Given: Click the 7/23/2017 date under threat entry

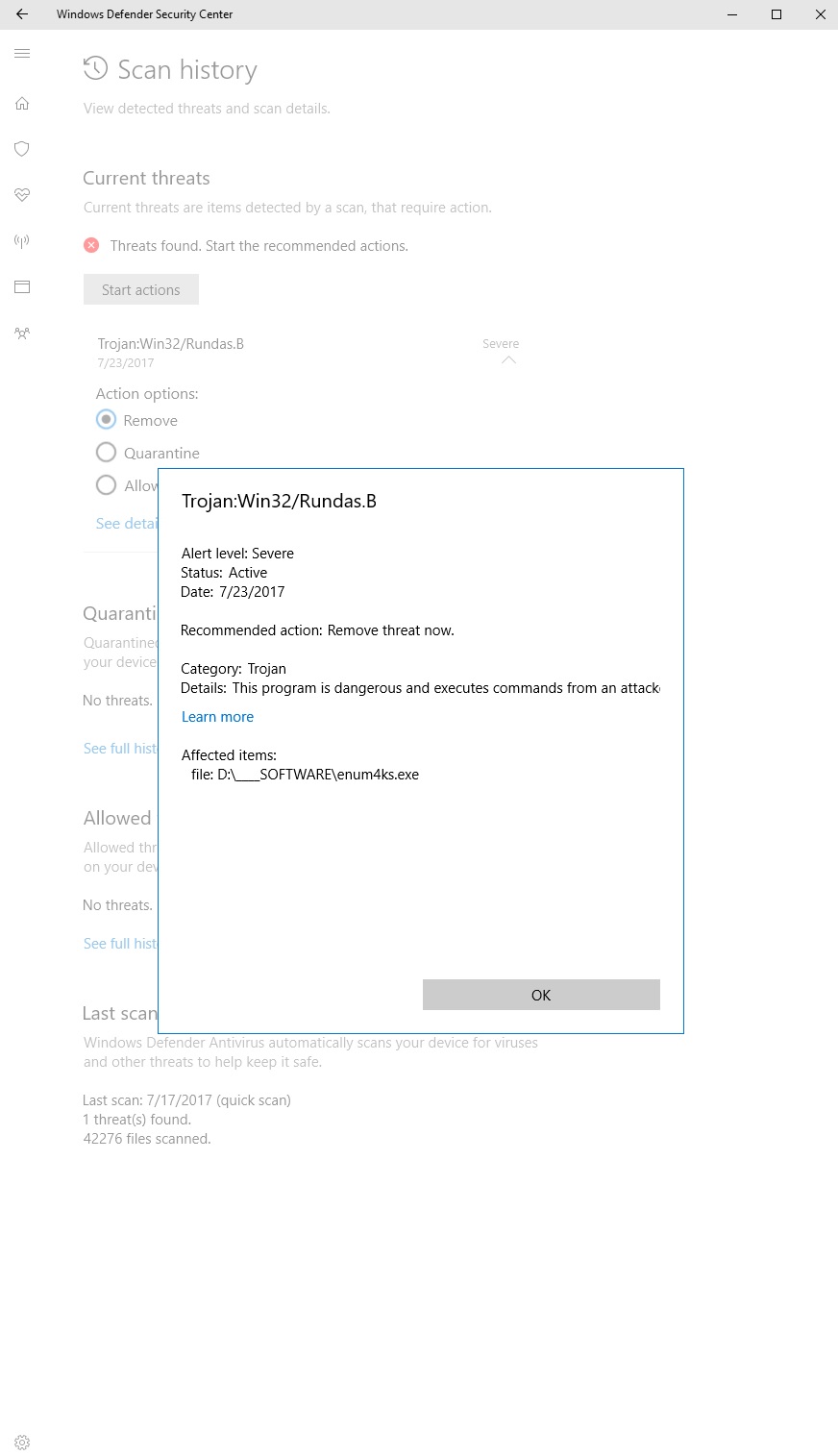Looking at the screenshot, I should (x=126, y=363).
